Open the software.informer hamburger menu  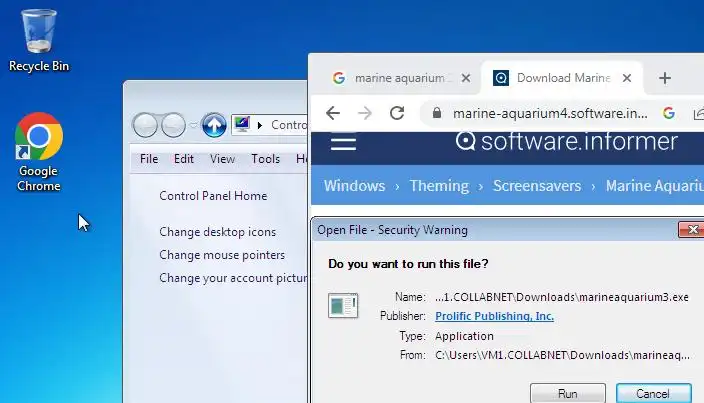343,144
